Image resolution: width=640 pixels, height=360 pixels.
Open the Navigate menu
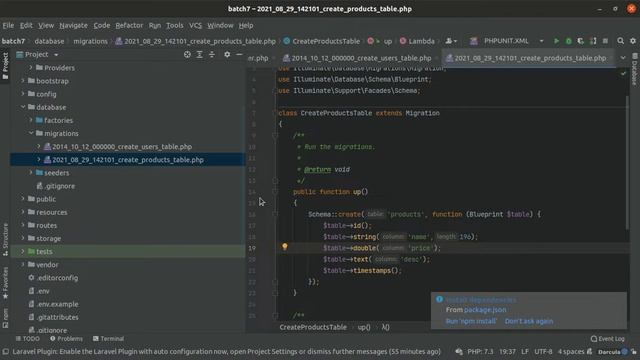click(73, 25)
